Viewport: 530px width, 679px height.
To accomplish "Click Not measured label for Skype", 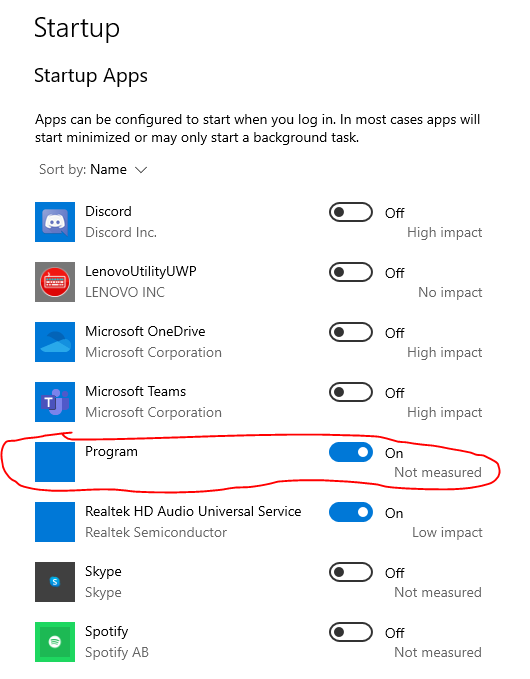I will click(x=438, y=592).
